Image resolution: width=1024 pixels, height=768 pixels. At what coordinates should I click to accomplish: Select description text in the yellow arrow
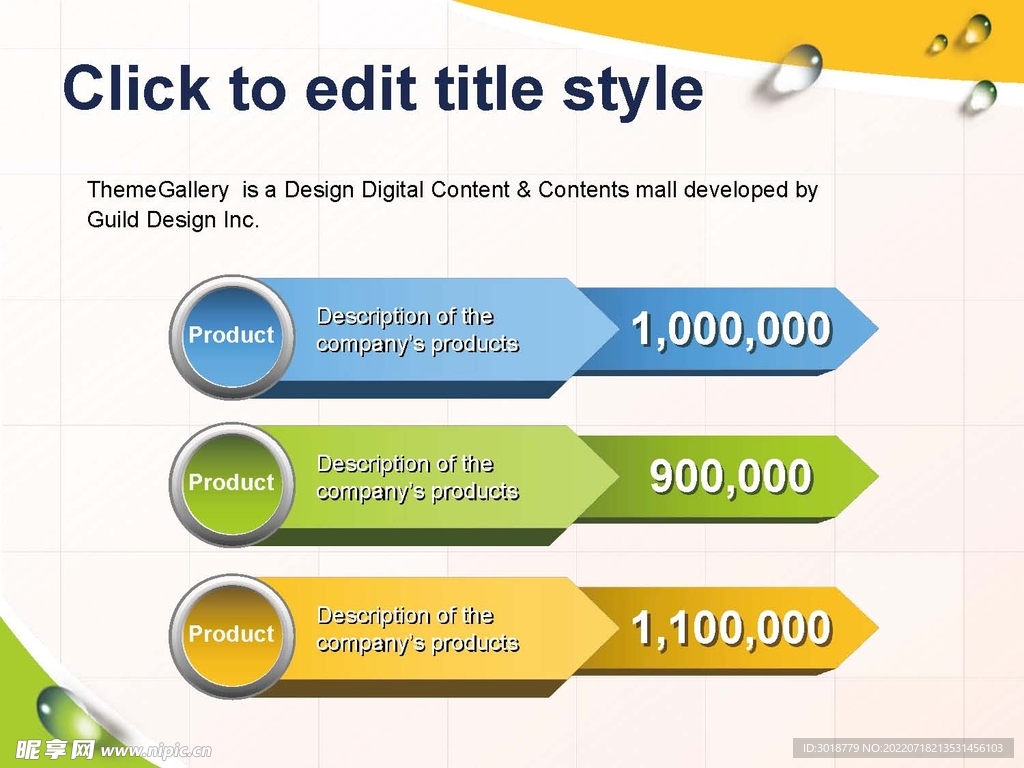[x=418, y=630]
